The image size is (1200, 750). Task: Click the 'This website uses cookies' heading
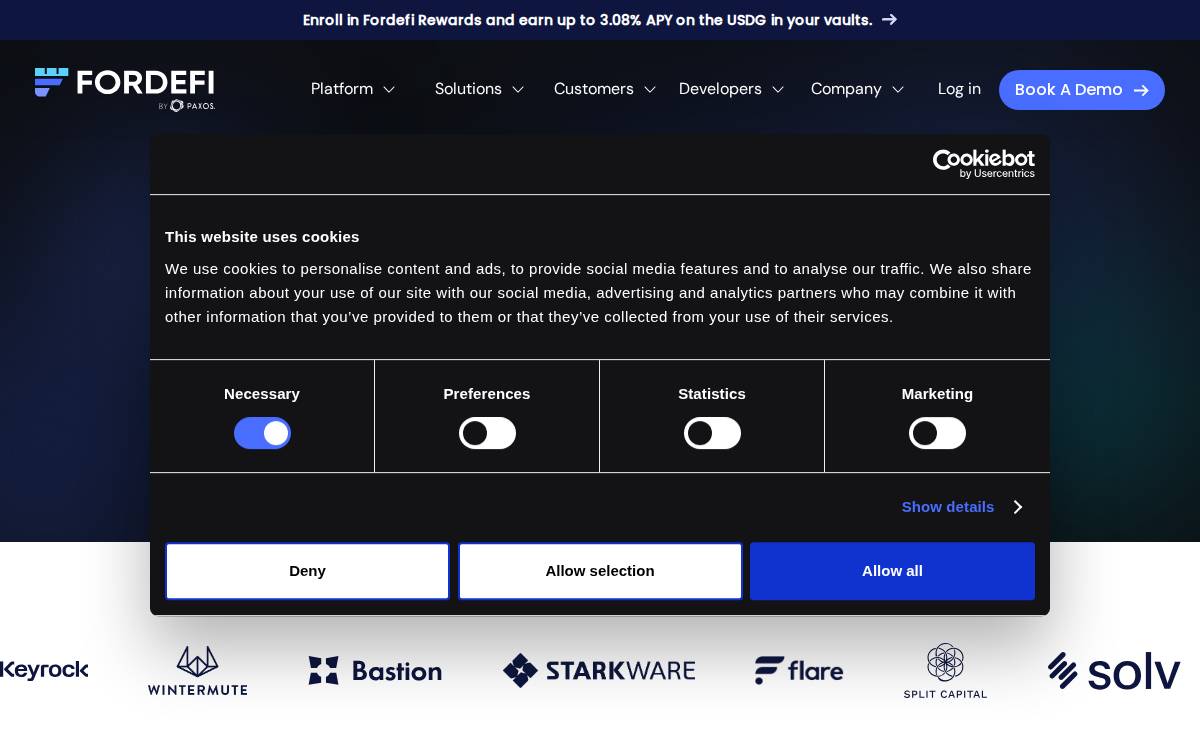click(262, 237)
